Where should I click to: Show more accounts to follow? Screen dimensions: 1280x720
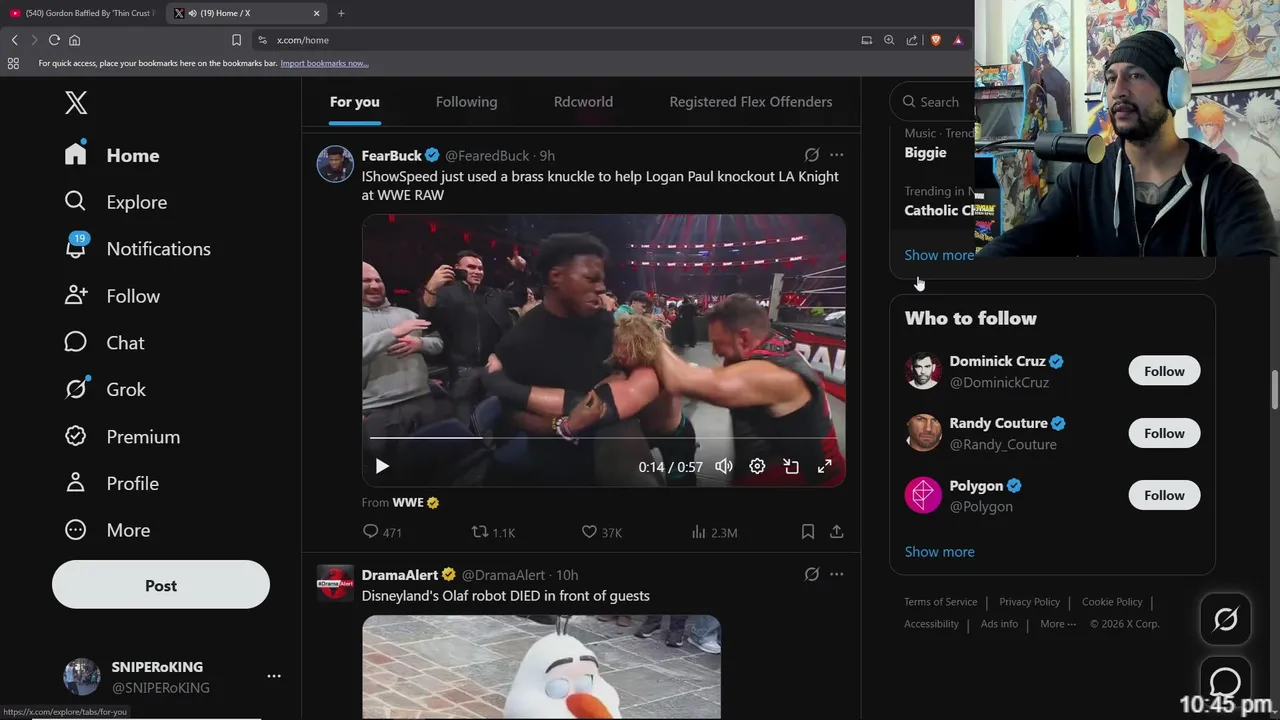939,552
